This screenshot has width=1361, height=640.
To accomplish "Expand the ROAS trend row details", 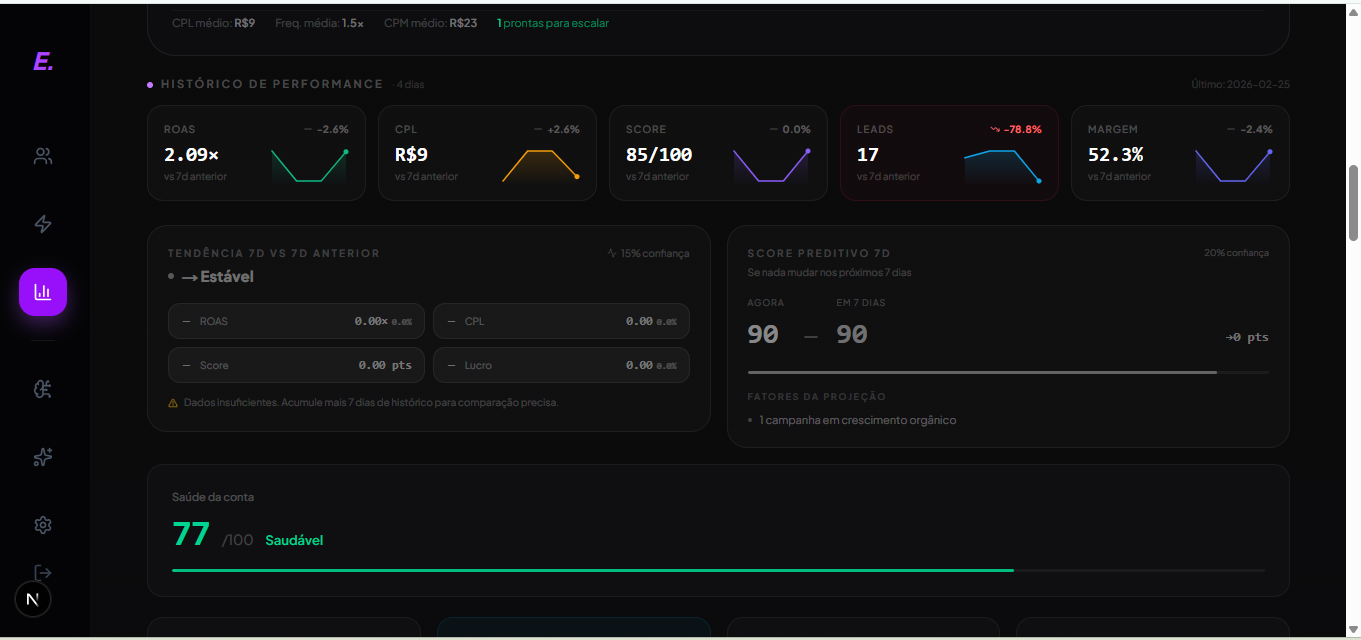I will (296, 321).
